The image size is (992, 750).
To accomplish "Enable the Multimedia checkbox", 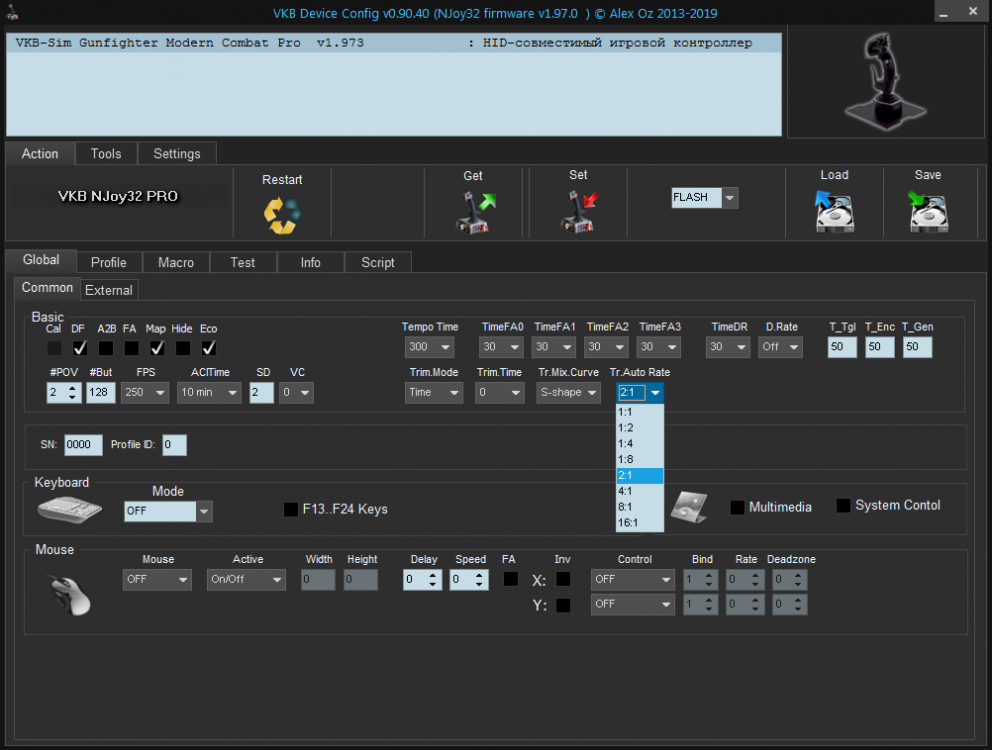I will [738, 507].
